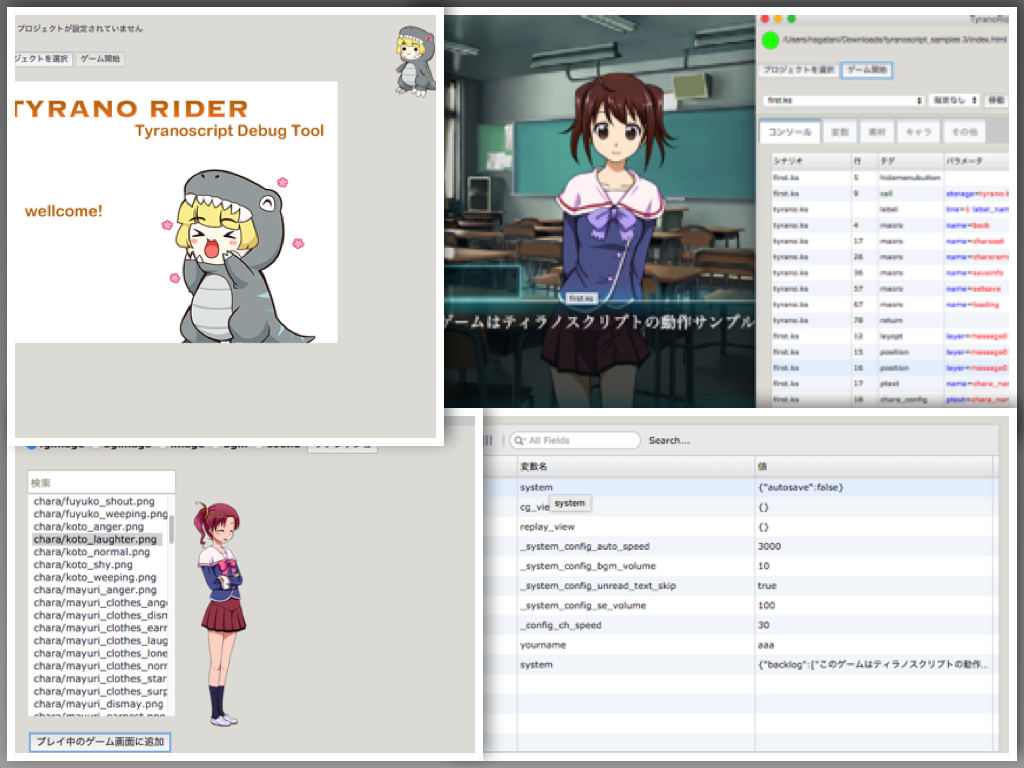Screen dimensions: 1024x768
Task: Select the console row with ptext tag
Action: click(889, 383)
